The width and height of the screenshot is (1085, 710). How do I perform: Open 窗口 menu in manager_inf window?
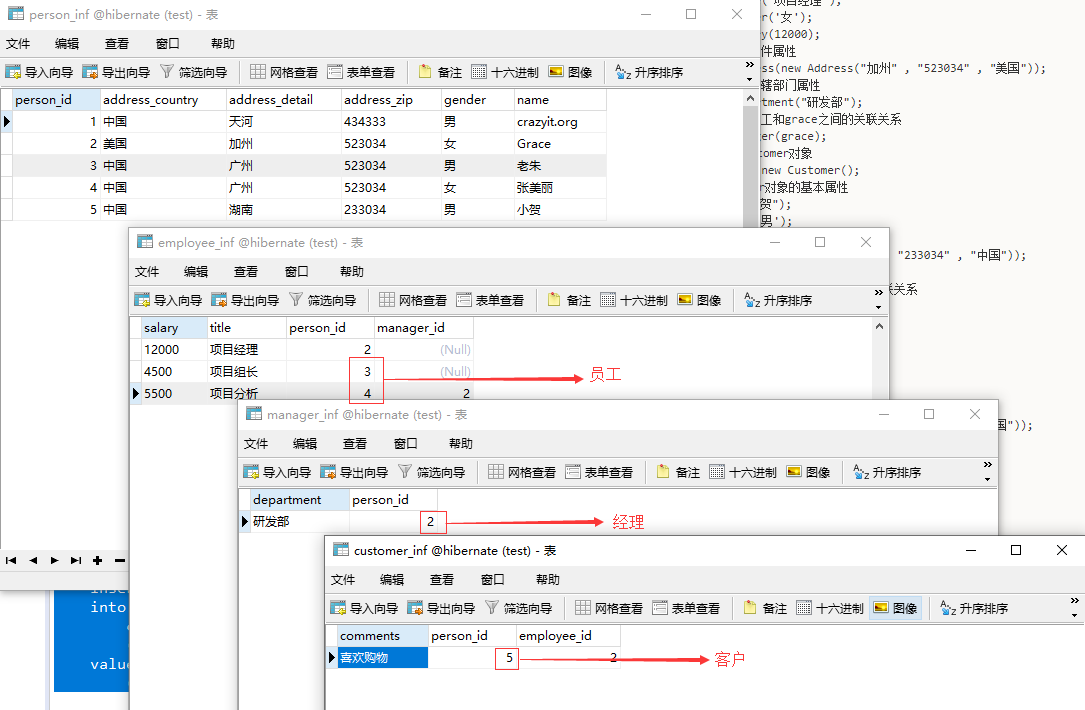(405, 444)
